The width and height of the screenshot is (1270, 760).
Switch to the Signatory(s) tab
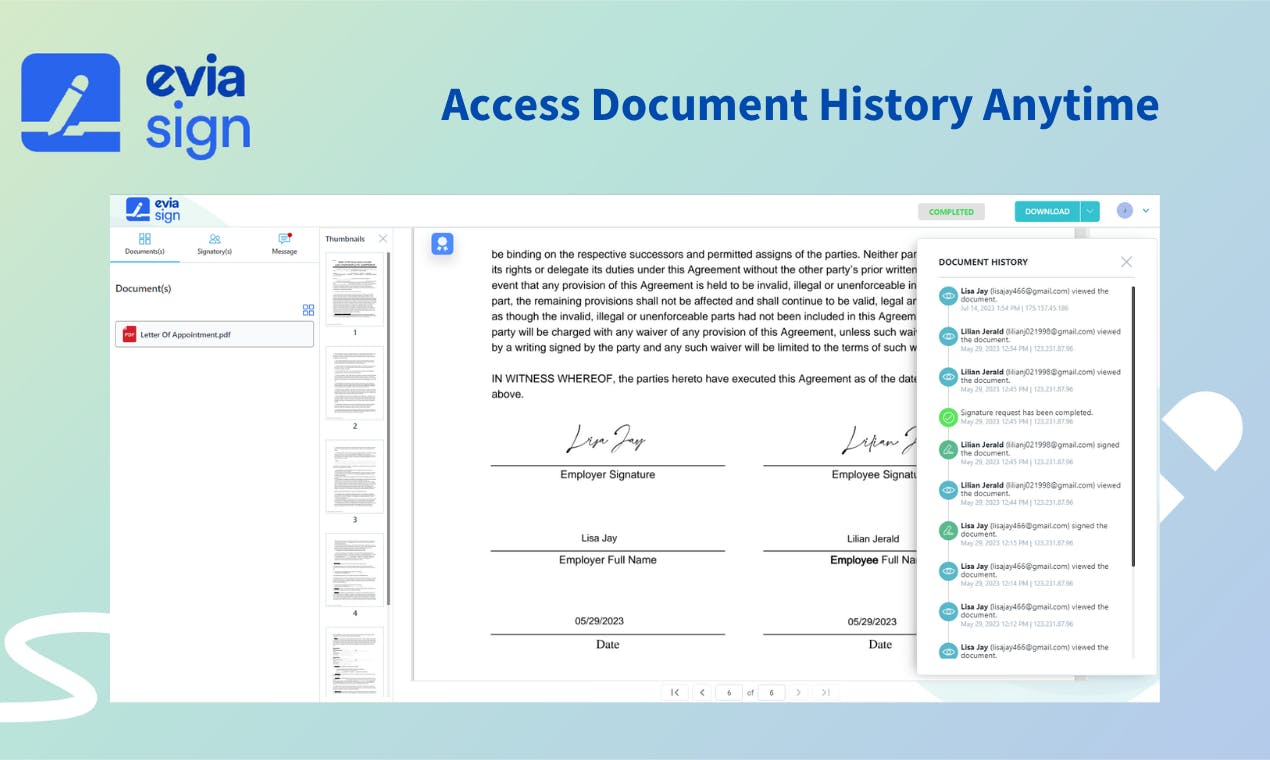pos(214,245)
